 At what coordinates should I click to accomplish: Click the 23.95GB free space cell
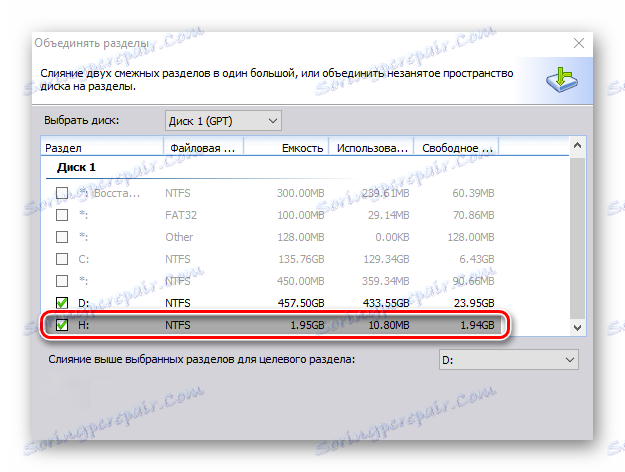(x=474, y=303)
